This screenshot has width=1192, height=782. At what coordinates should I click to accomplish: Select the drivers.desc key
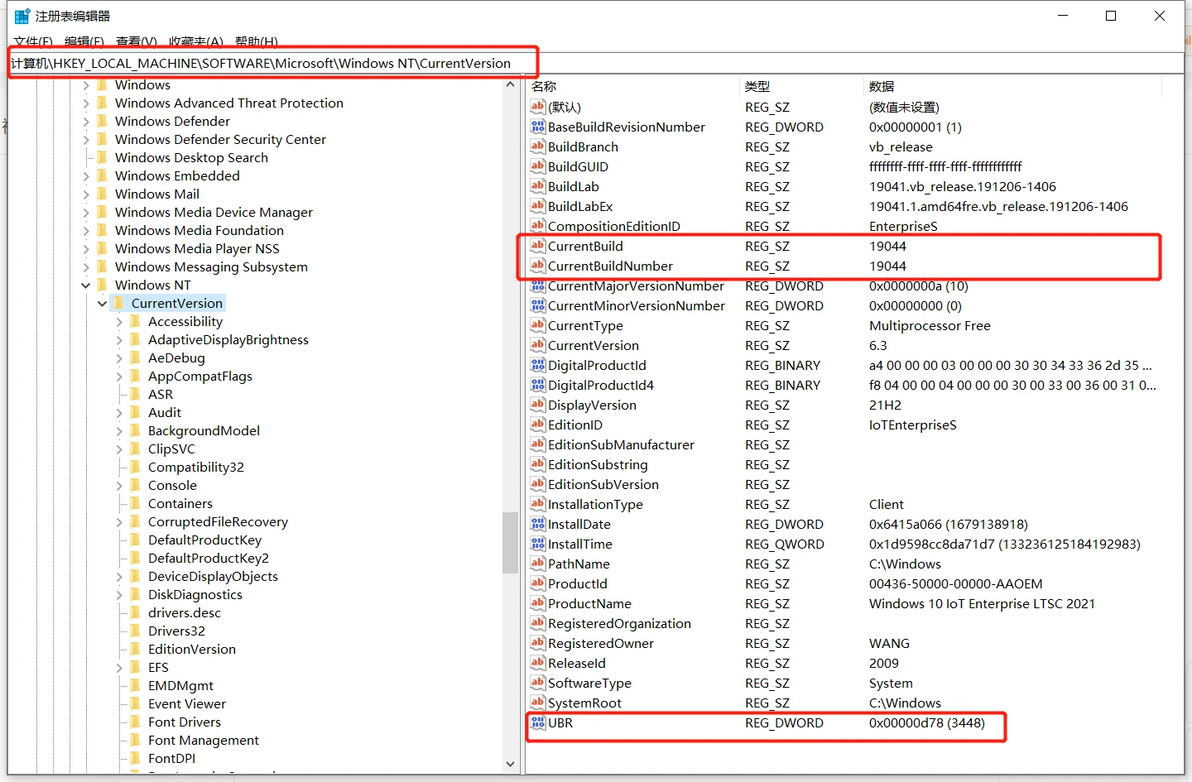[x=185, y=613]
